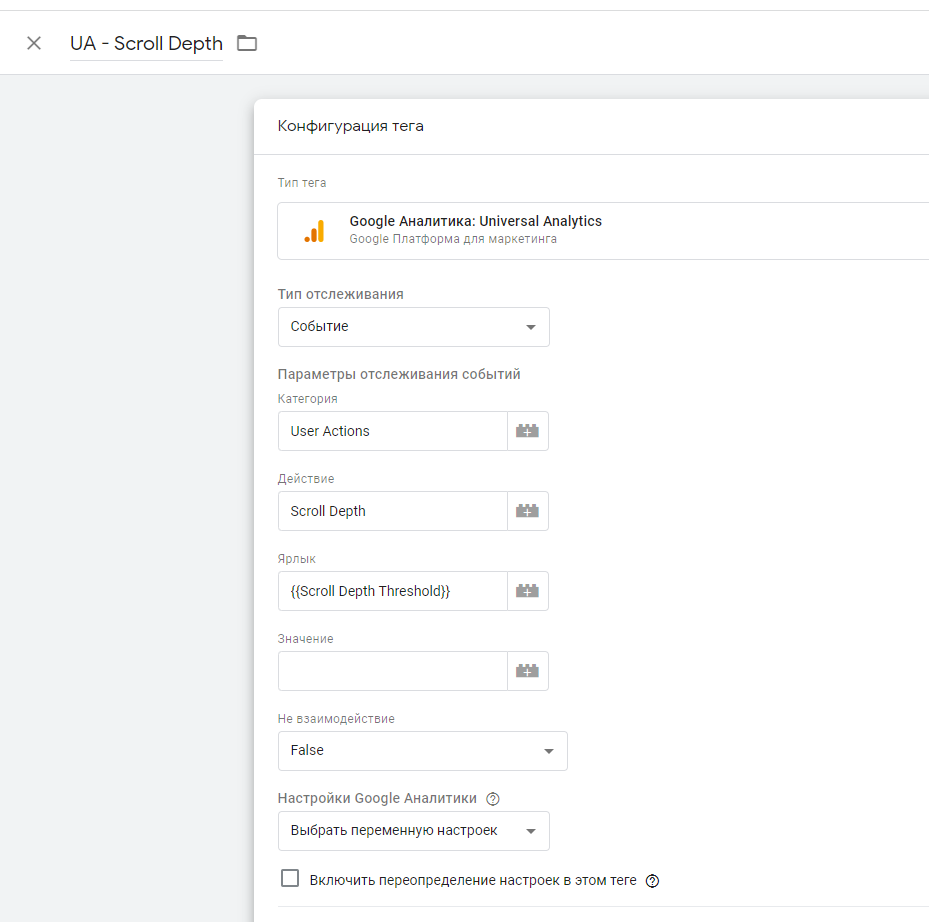Open Выбрать переменную настроек dropdown
Image resolution: width=929 pixels, height=922 pixels.
point(413,831)
